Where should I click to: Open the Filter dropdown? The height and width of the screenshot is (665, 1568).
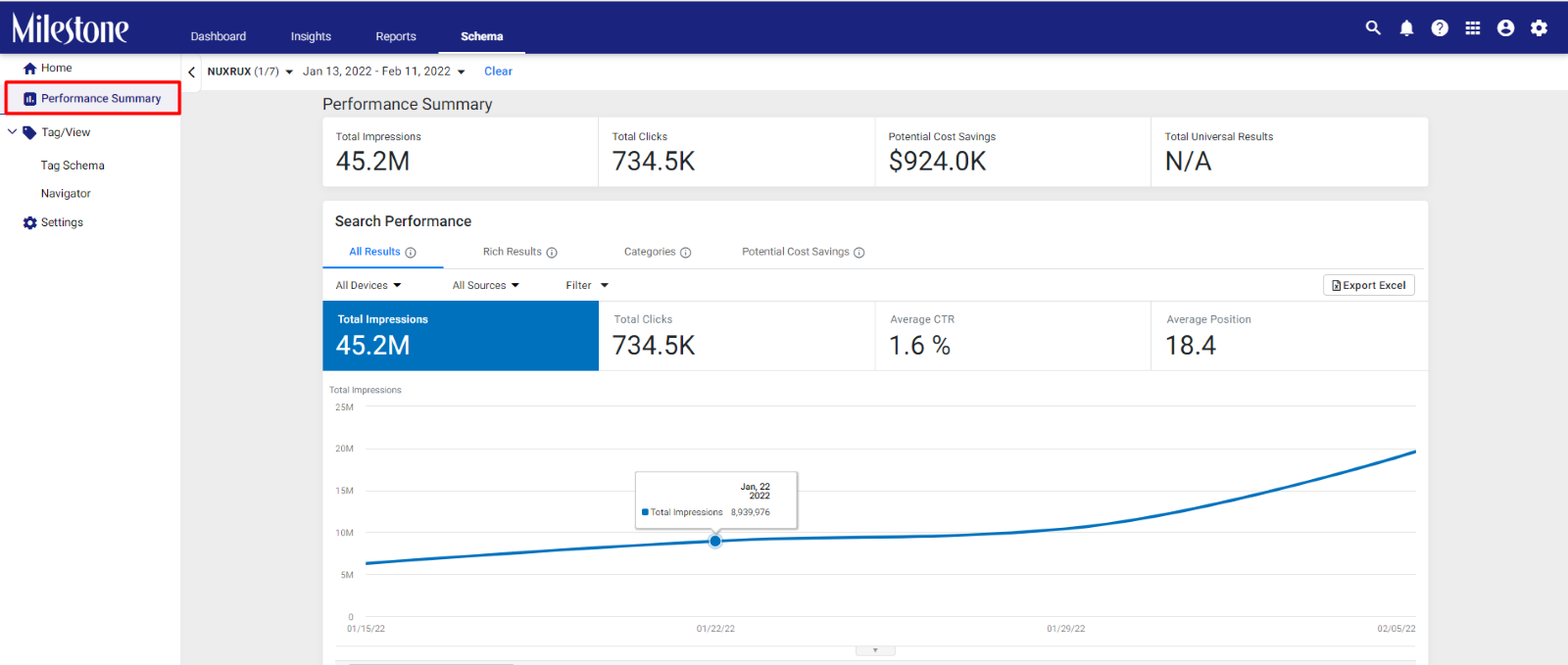point(587,285)
